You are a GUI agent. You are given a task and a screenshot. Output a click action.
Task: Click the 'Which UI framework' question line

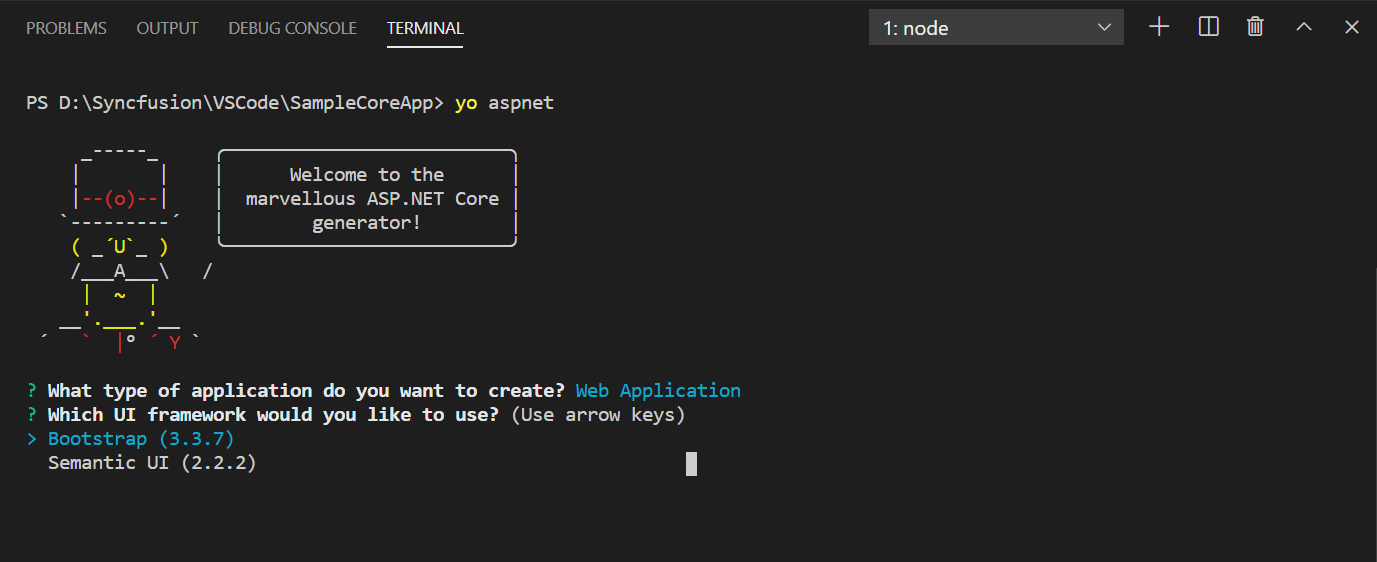click(273, 415)
